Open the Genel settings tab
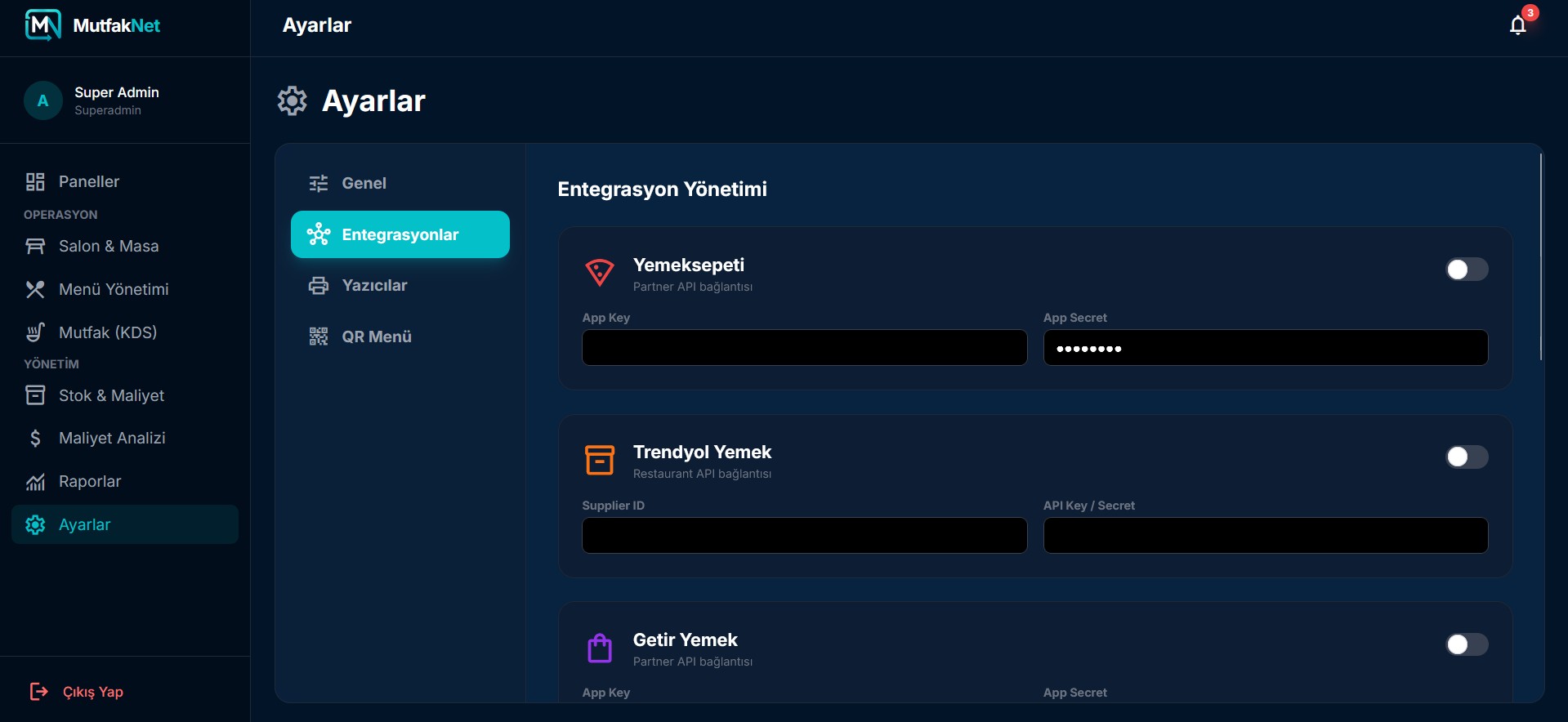The height and width of the screenshot is (722, 1568). 400,183
